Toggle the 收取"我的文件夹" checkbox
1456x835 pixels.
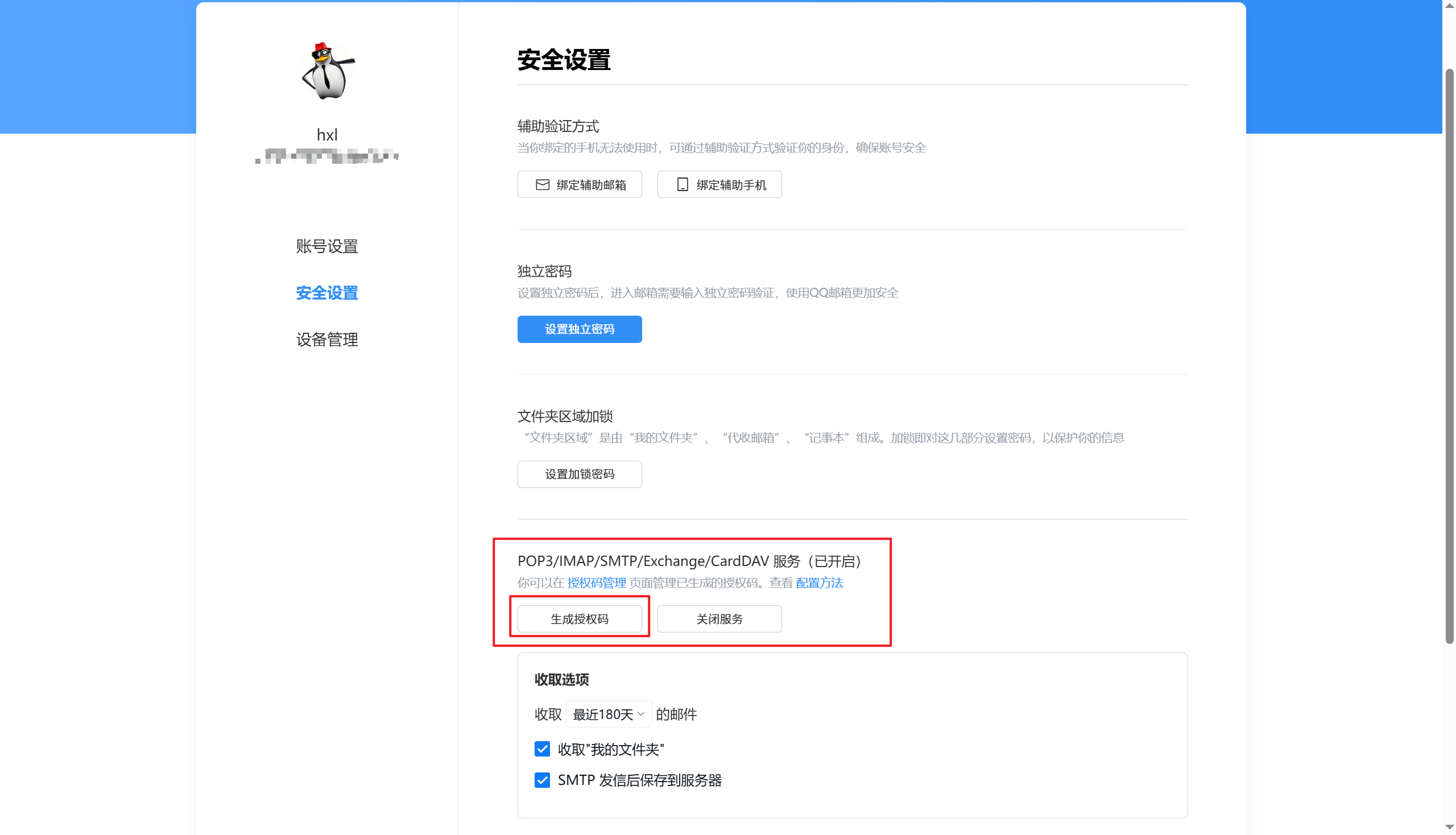point(542,749)
